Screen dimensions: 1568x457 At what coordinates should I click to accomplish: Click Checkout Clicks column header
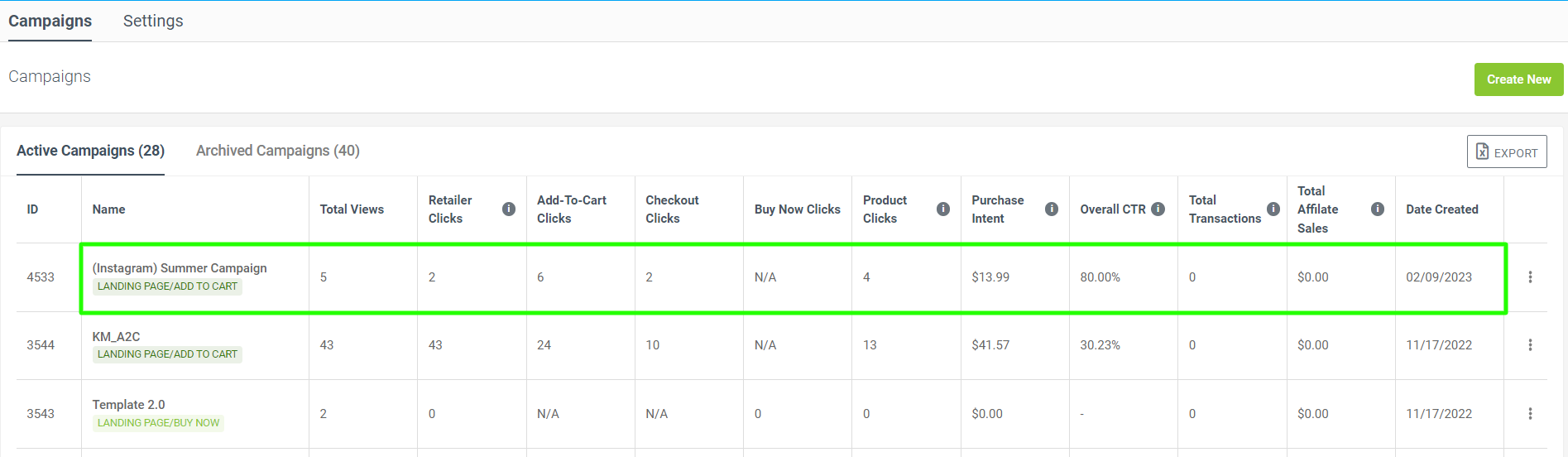(672, 209)
